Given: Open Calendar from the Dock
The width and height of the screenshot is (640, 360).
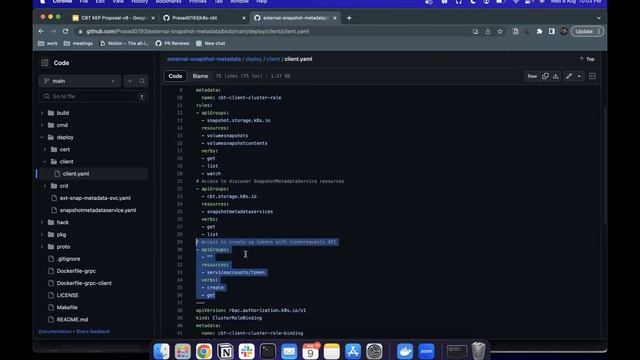Looking at the screenshot, I should coord(310,351).
